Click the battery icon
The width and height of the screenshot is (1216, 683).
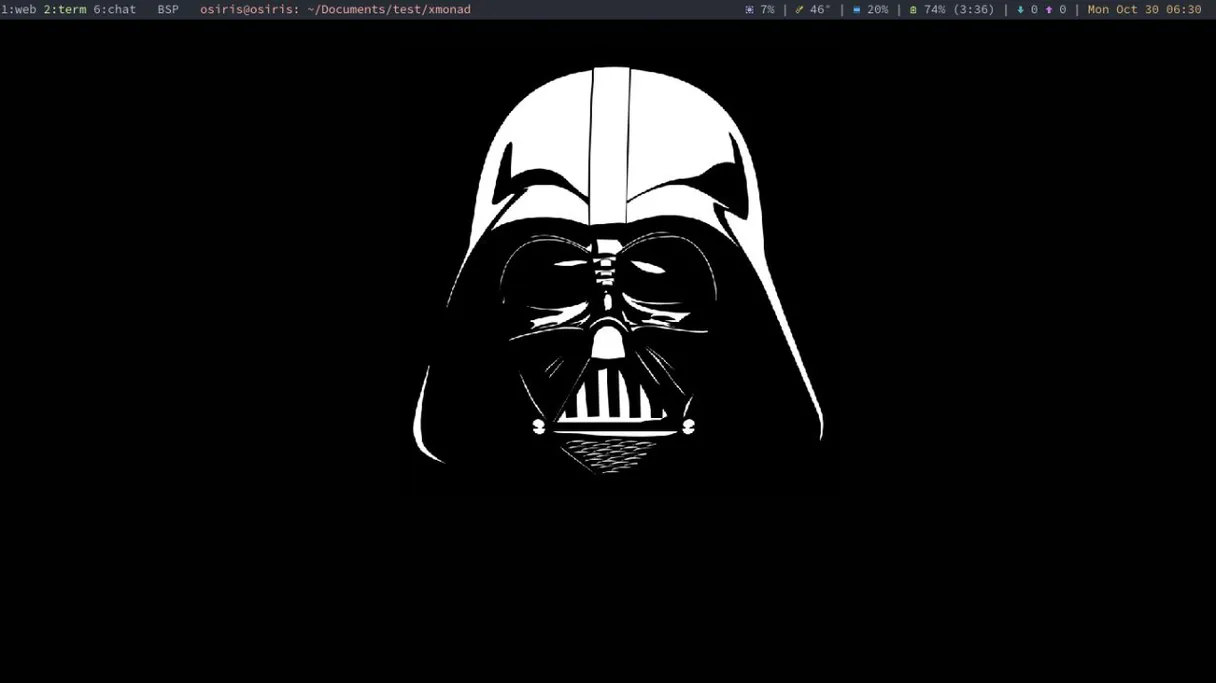[x=913, y=10]
